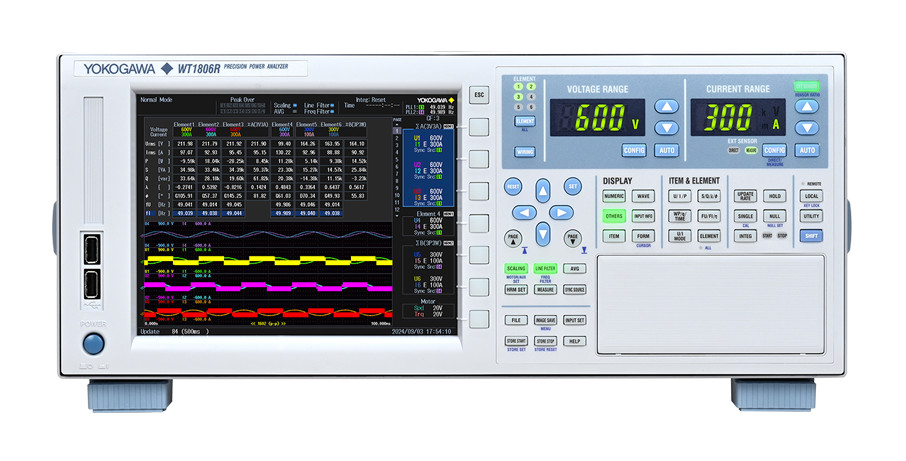906x461 pixels.
Task: Tap the UPDATE RATE key
Action: 745,196
